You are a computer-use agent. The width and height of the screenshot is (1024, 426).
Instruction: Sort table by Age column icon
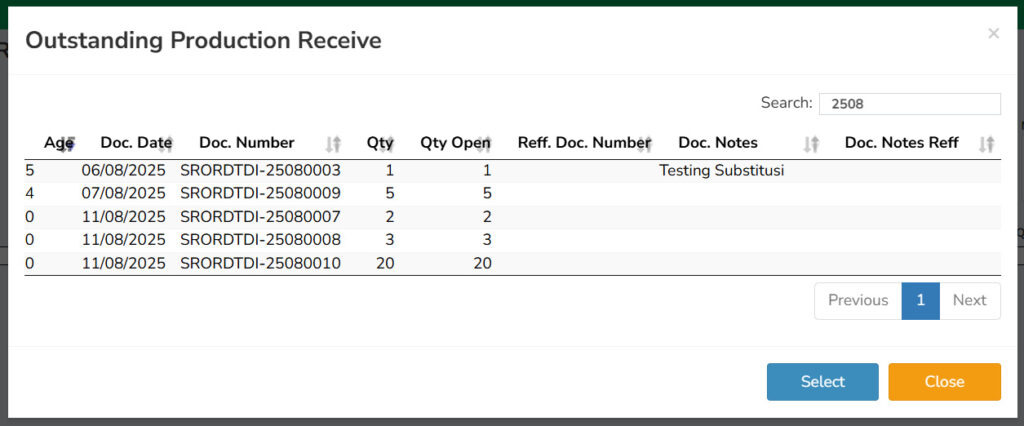[68, 144]
